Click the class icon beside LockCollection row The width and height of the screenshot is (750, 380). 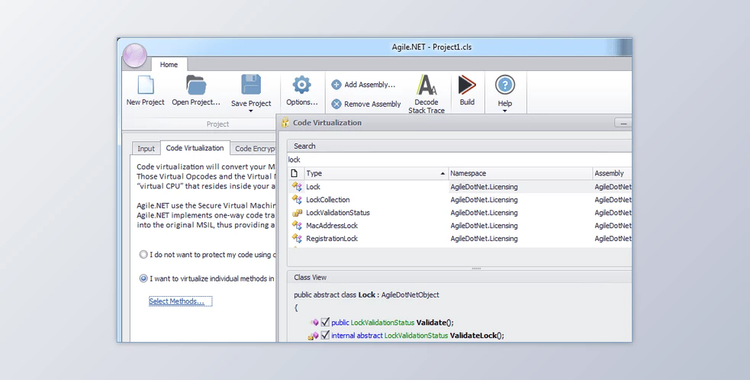point(297,200)
